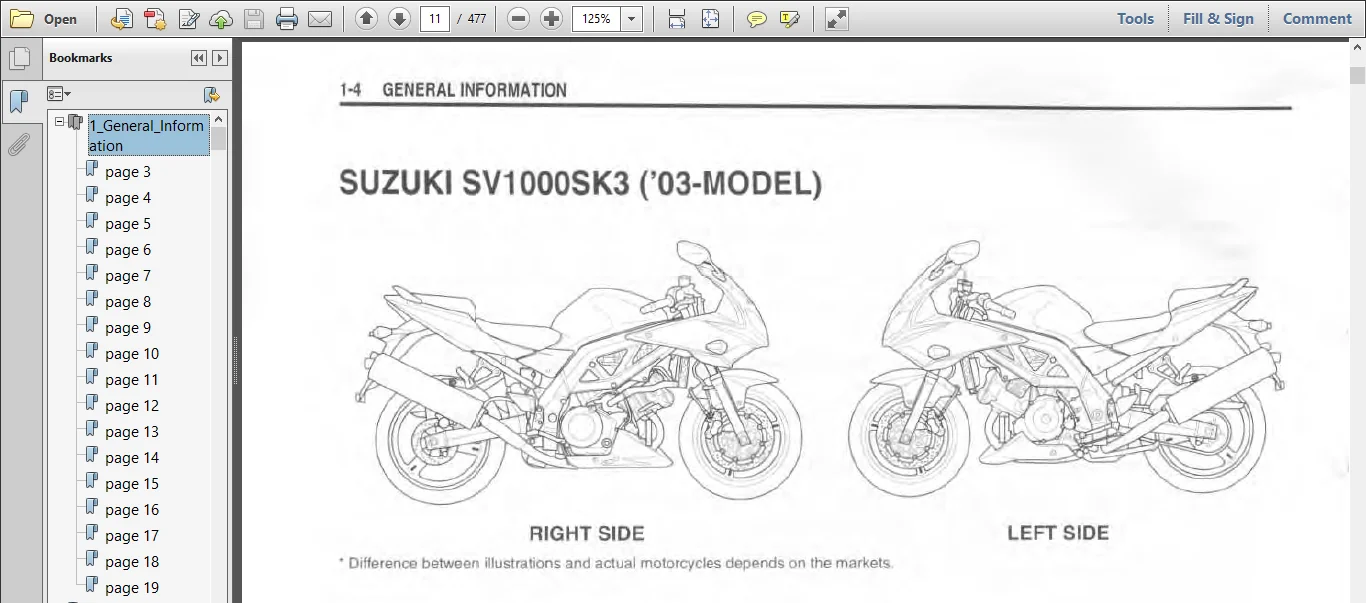Show the Page Thumbnails panel
1366x603 pixels.
click(19, 59)
